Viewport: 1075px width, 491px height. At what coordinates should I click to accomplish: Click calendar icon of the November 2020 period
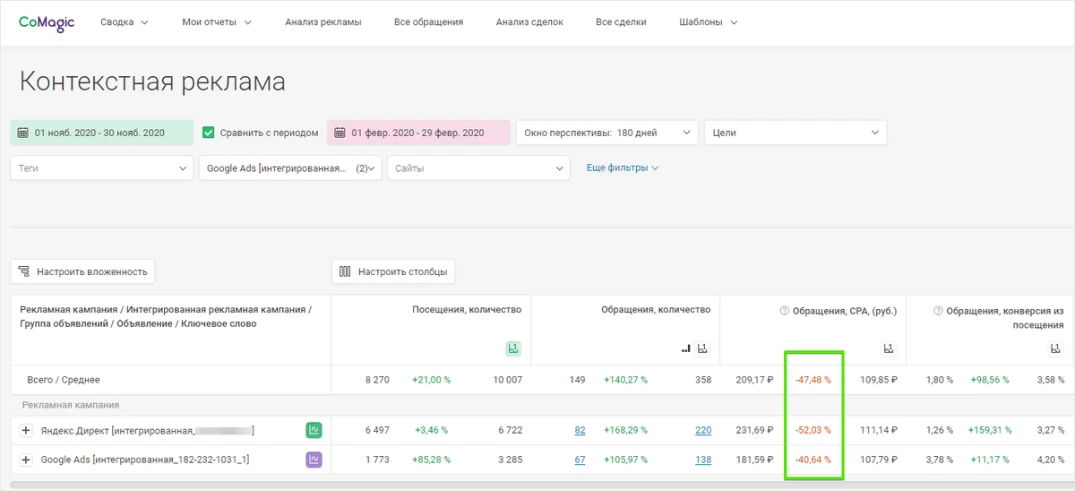[23, 132]
